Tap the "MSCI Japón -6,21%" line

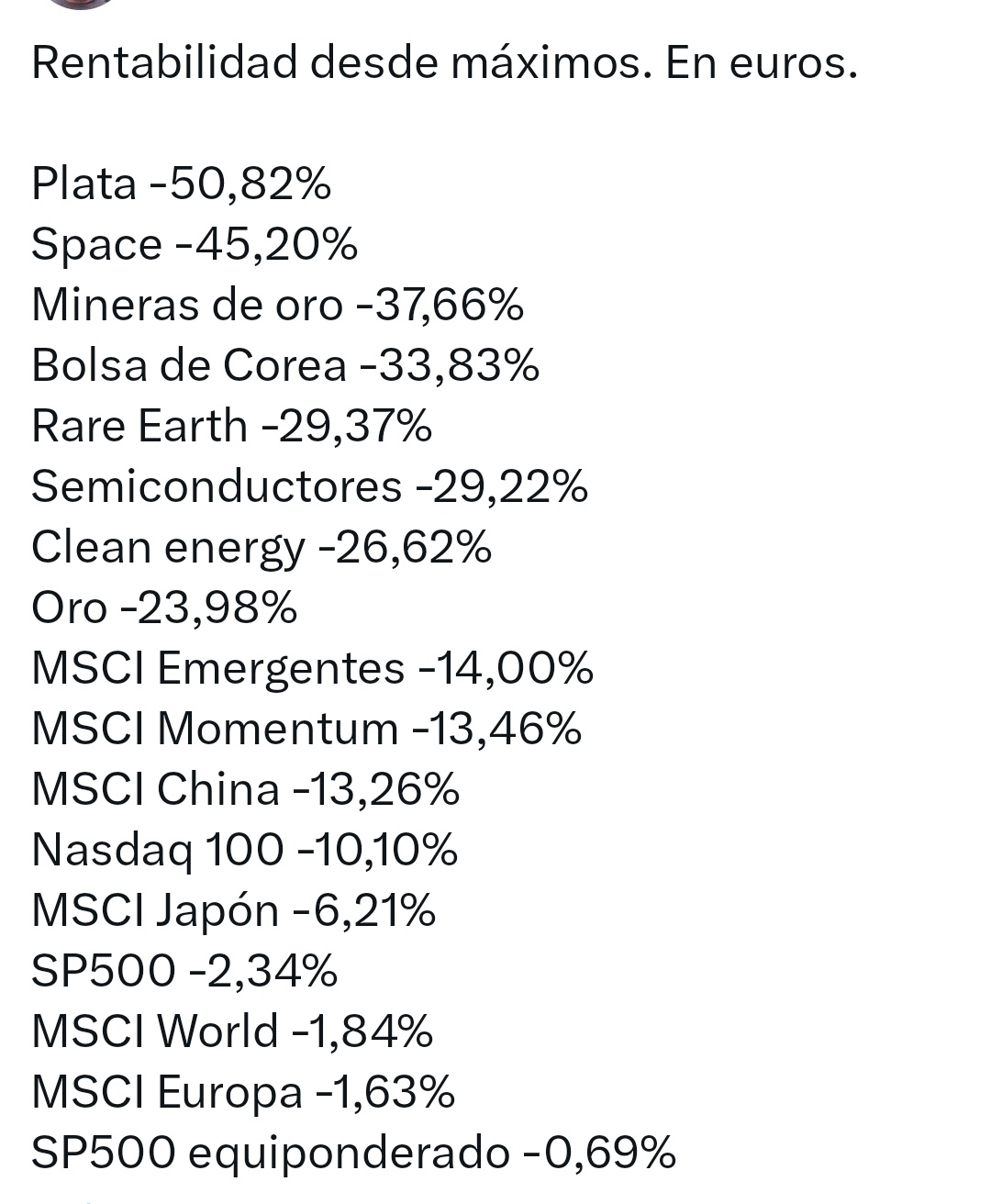click(x=233, y=911)
